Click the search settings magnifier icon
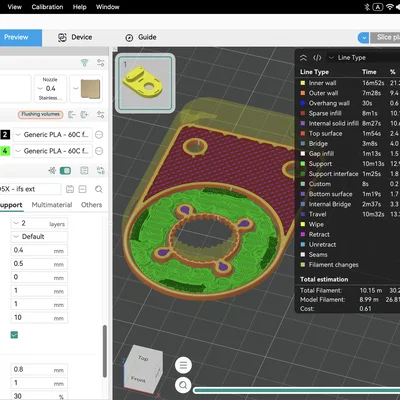The height and width of the screenshot is (400, 400). tap(99, 189)
